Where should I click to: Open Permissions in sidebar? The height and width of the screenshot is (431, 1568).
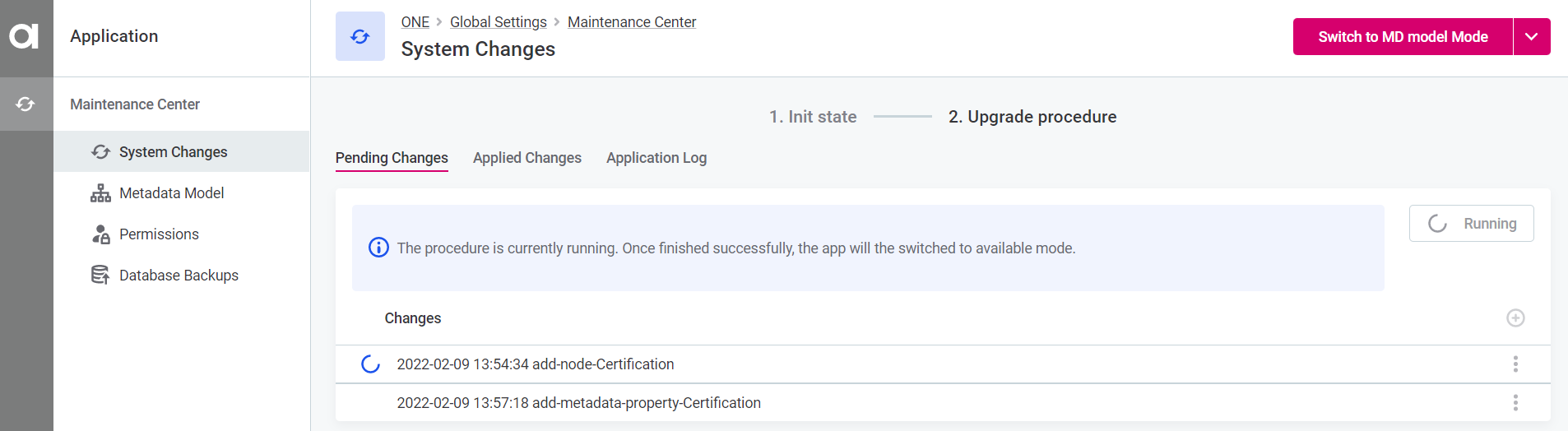click(159, 234)
